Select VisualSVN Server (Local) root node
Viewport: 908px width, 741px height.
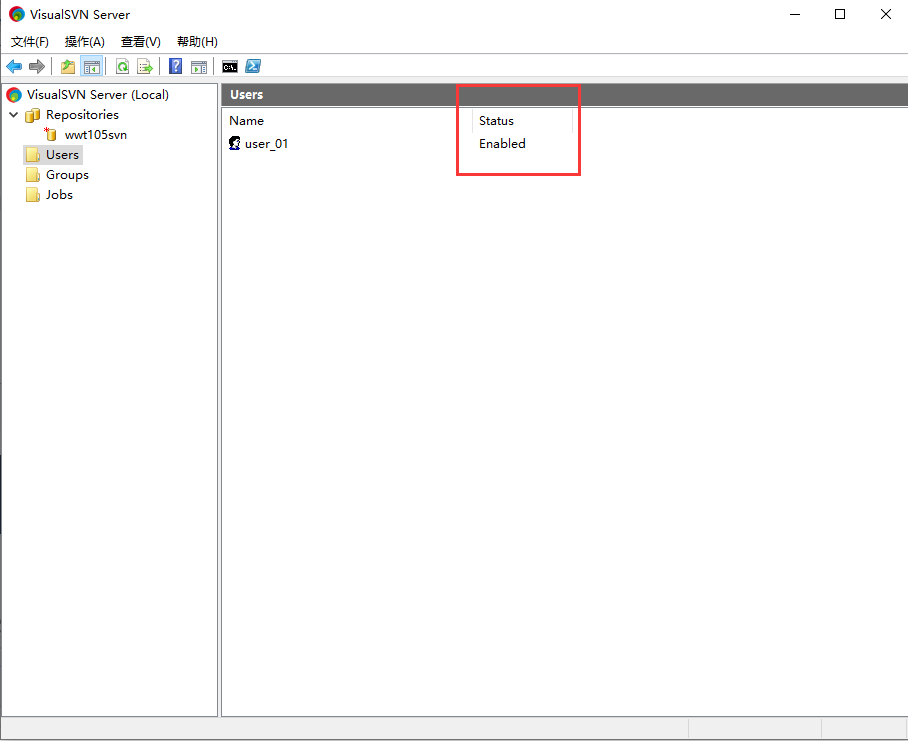click(x=98, y=95)
